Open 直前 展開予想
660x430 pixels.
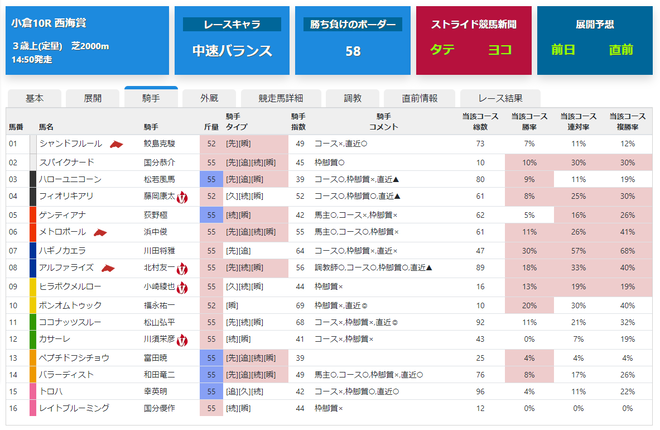621,50
